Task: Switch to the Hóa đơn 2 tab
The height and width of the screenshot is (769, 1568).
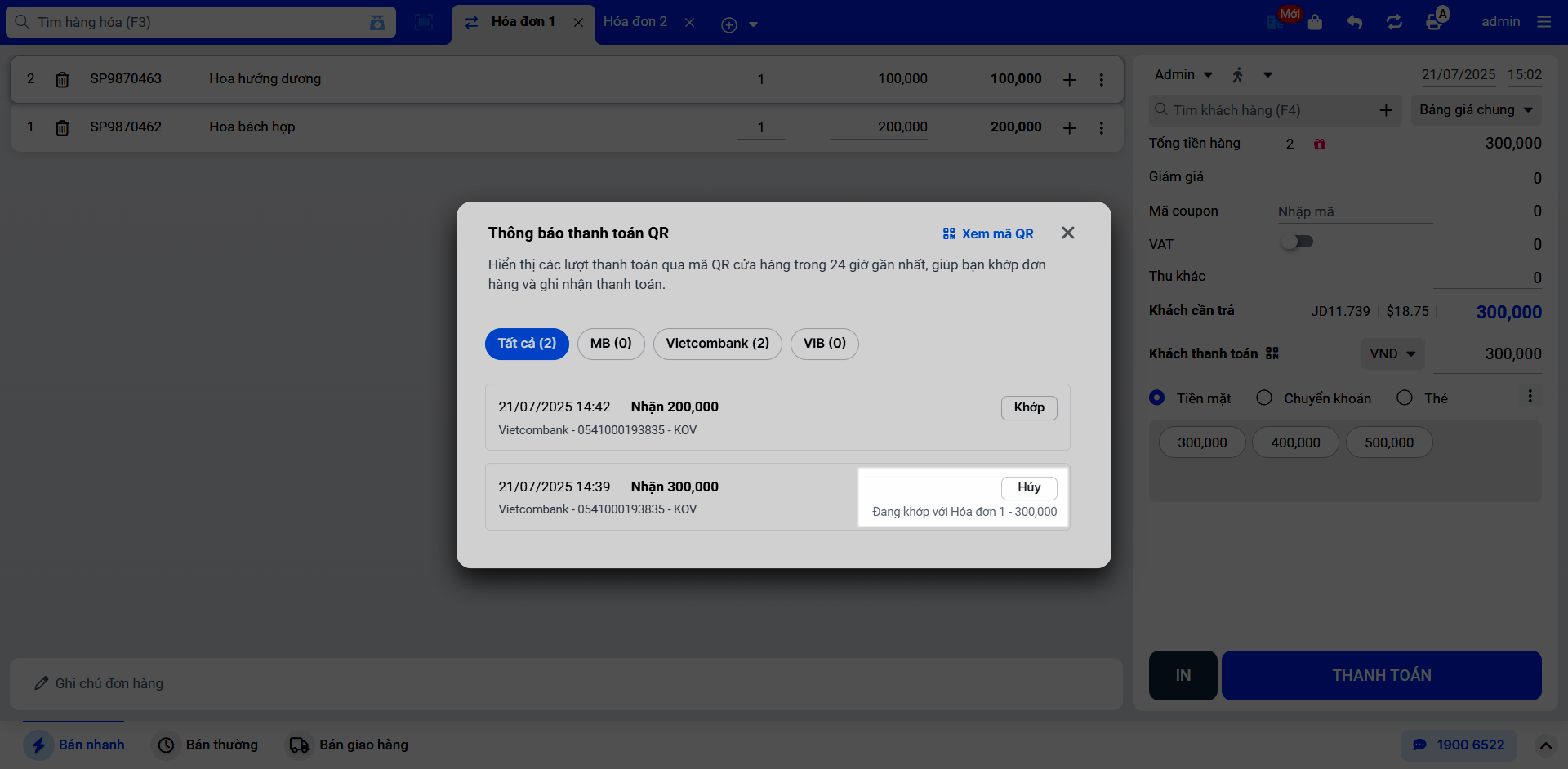Action: pos(635,22)
